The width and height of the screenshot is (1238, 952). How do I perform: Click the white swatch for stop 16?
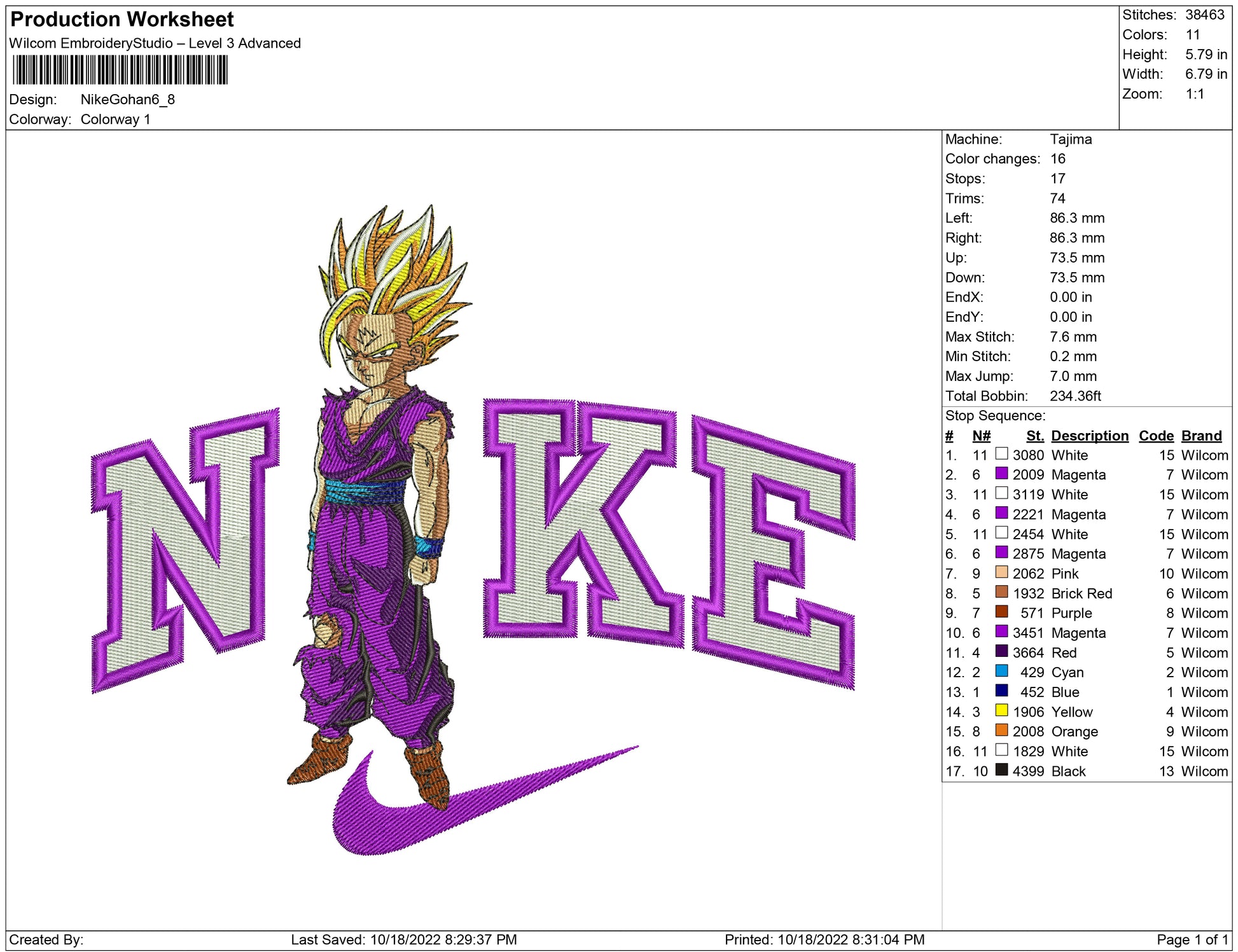tap(1001, 750)
